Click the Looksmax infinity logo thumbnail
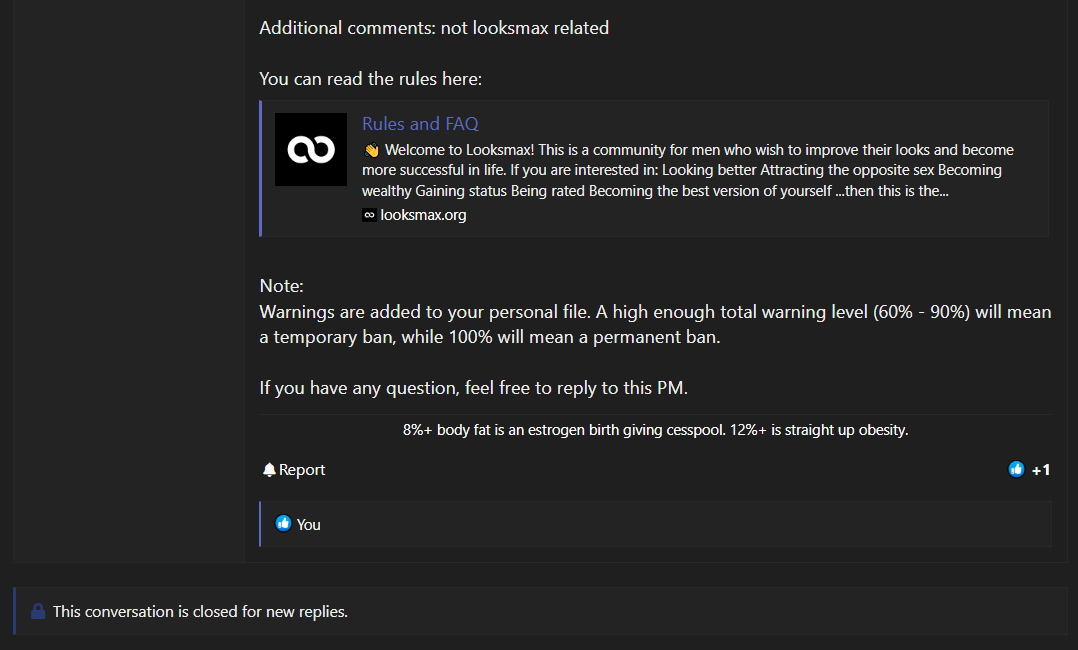 [x=311, y=149]
